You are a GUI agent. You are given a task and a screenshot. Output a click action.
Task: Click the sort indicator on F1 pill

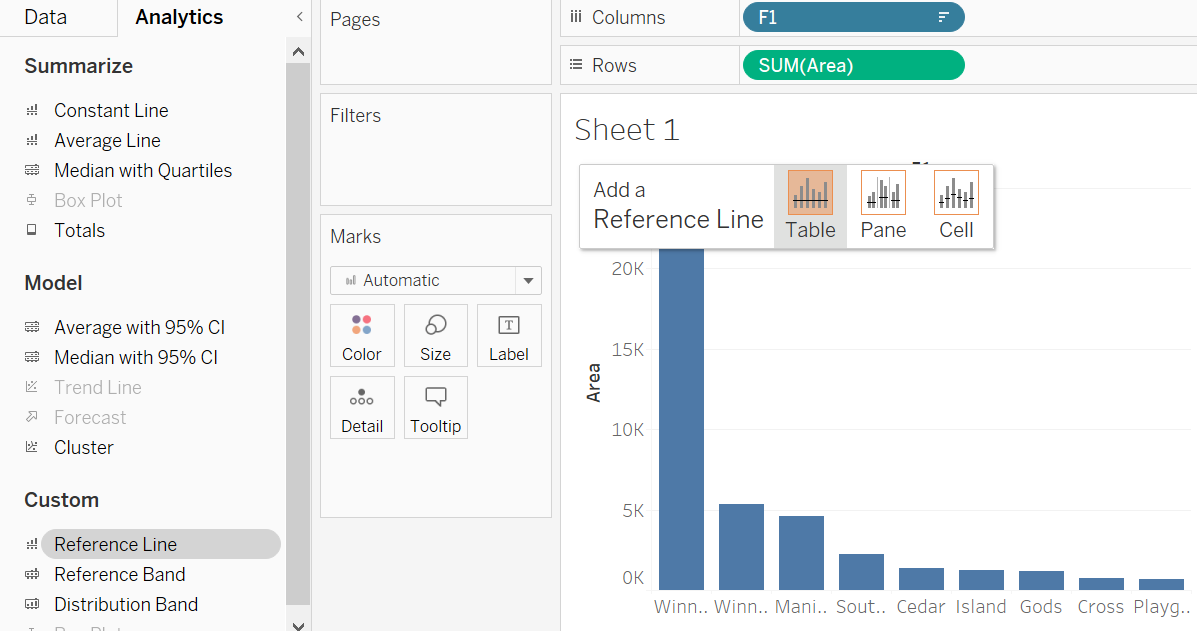click(943, 18)
